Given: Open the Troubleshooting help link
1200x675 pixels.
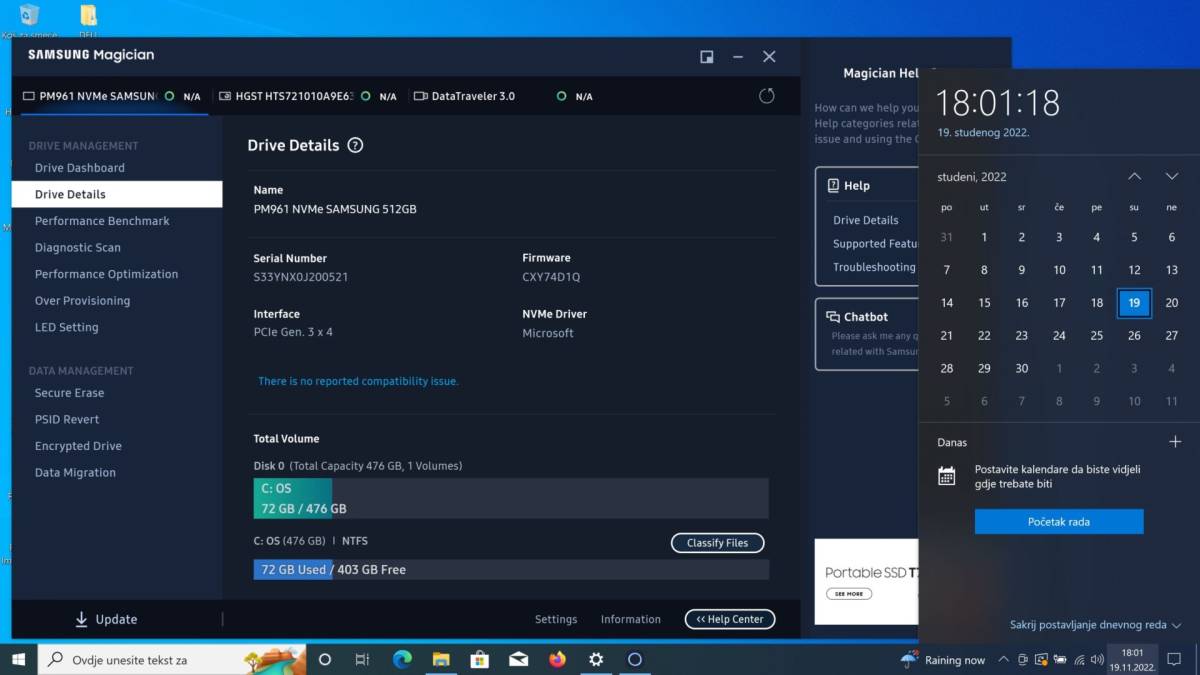Looking at the screenshot, I should (874, 267).
